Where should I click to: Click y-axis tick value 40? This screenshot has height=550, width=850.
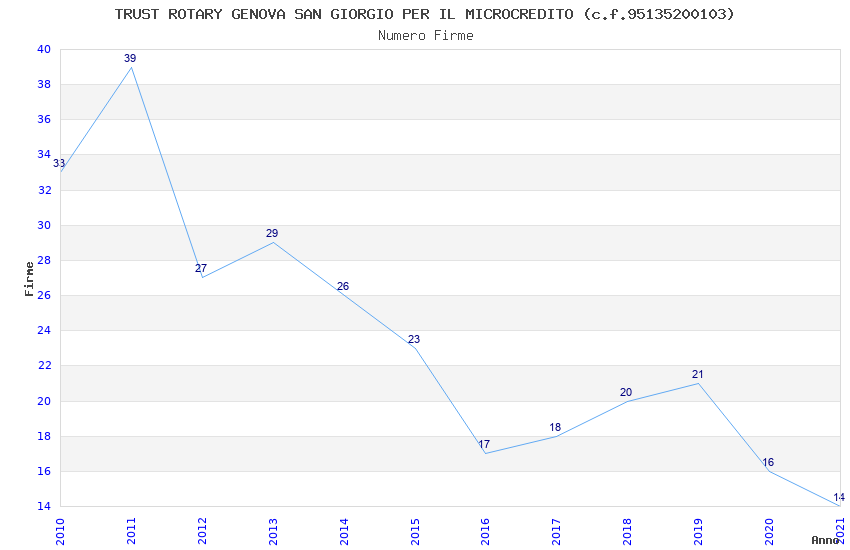pyautogui.click(x=44, y=49)
